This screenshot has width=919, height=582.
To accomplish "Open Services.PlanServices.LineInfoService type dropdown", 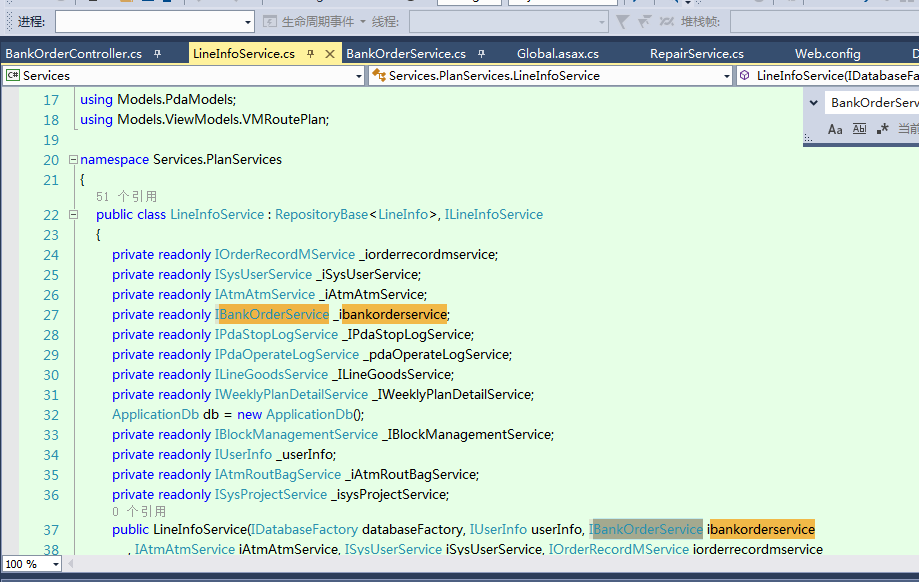I will coord(727,76).
